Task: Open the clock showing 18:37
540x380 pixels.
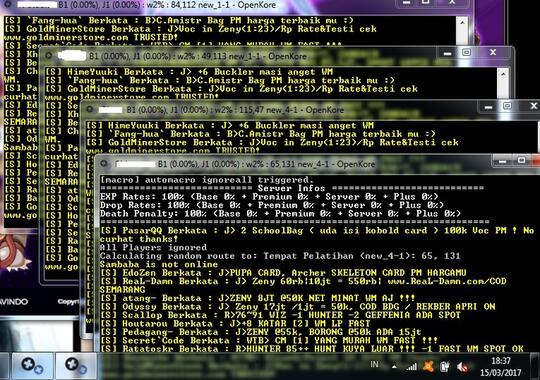Action: click(x=500, y=367)
